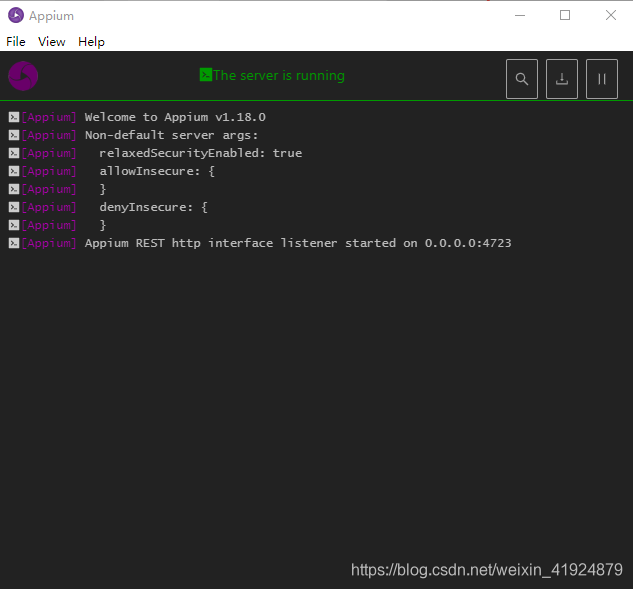Select the 'Welcome to Appium v1.18.0' log line
The image size is (633, 589).
175,117
